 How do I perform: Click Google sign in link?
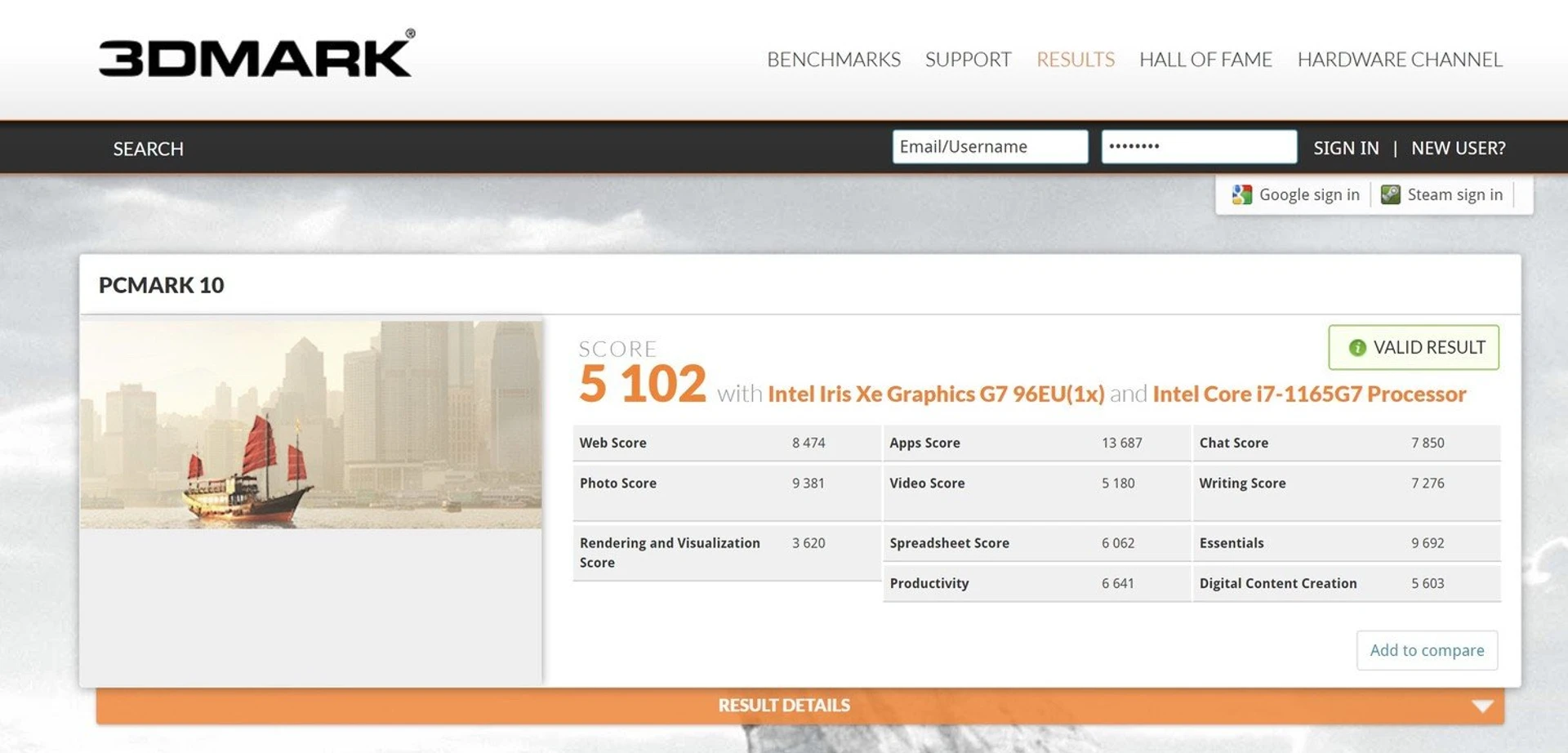(x=1309, y=194)
